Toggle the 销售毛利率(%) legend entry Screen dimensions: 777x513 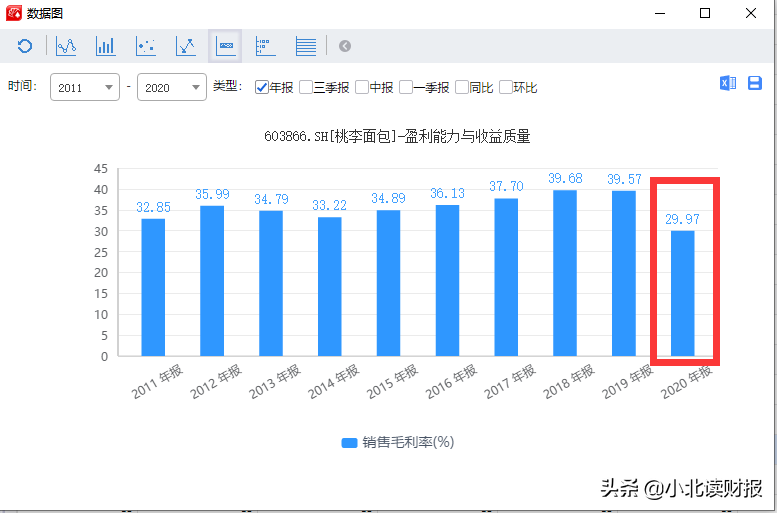coord(397,442)
